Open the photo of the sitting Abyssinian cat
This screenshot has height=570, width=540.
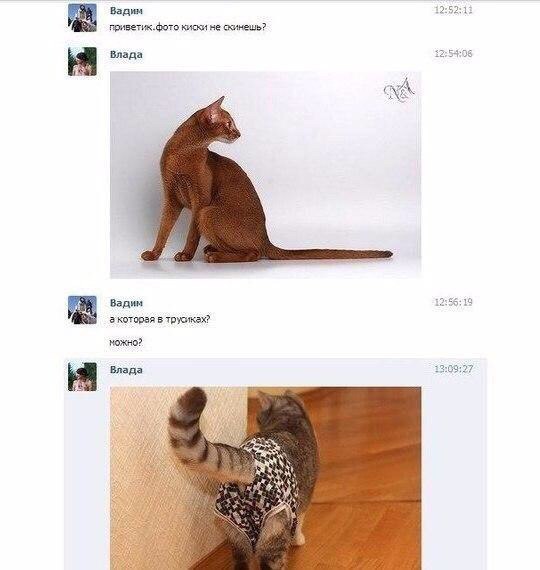coord(265,175)
